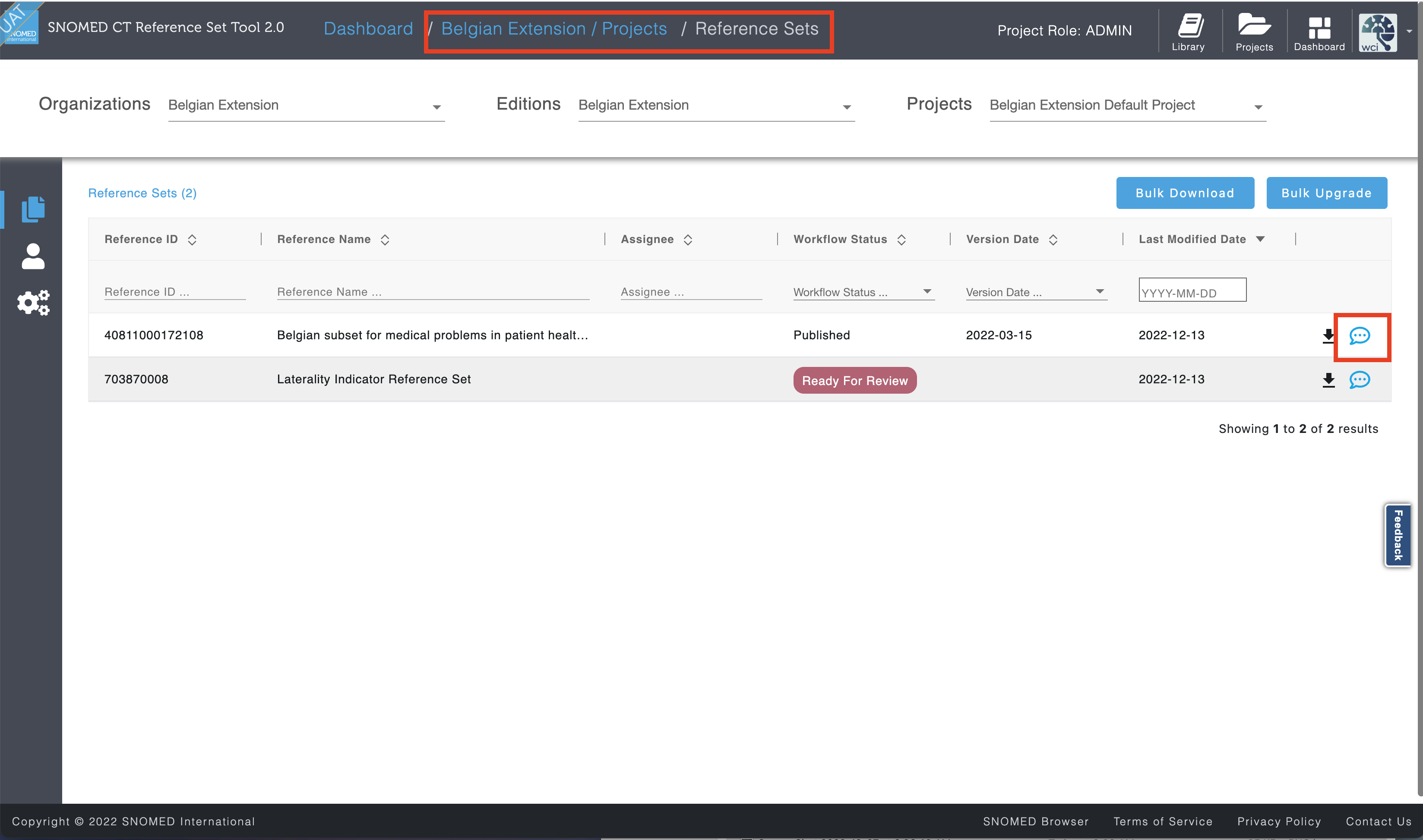This screenshot has width=1423, height=840.
Task: Click the Dashboard breadcrumb link
Action: click(368, 28)
